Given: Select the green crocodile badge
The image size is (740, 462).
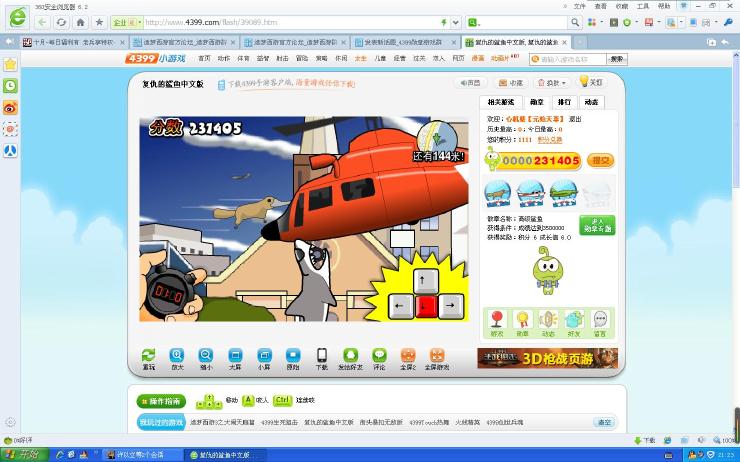Looking at the screenshot, I should tap(563, 193).
